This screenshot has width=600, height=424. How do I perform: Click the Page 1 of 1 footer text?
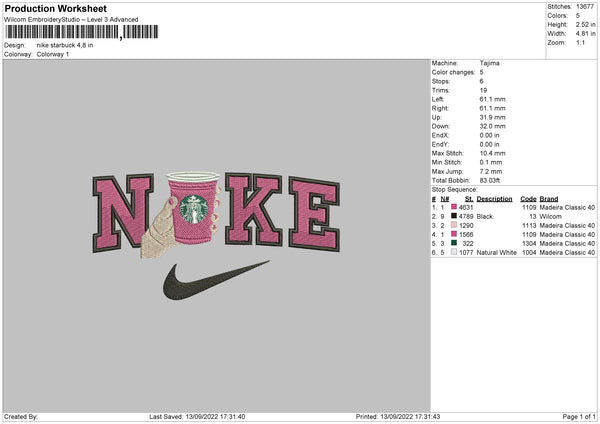(x=579, y=417)
